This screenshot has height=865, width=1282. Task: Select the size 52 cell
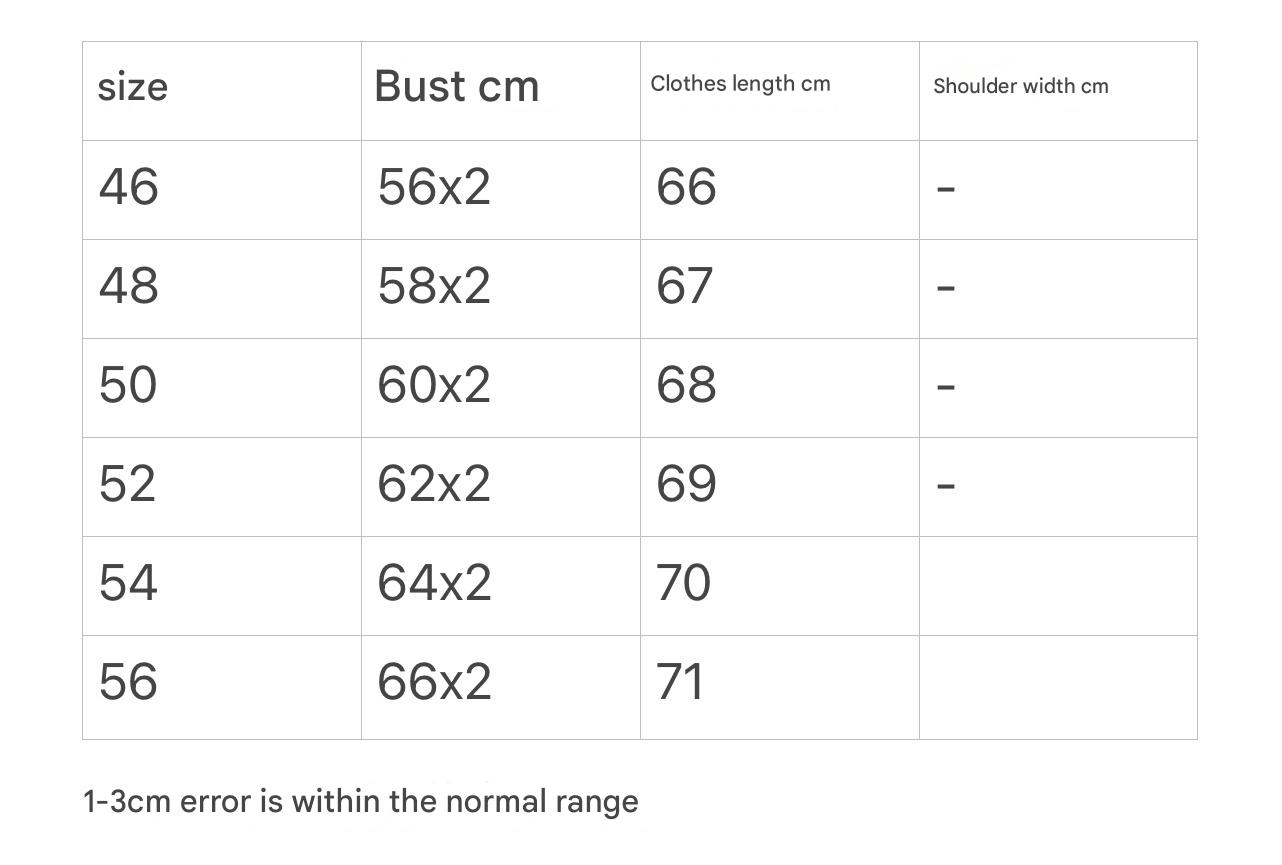(128, 484)
